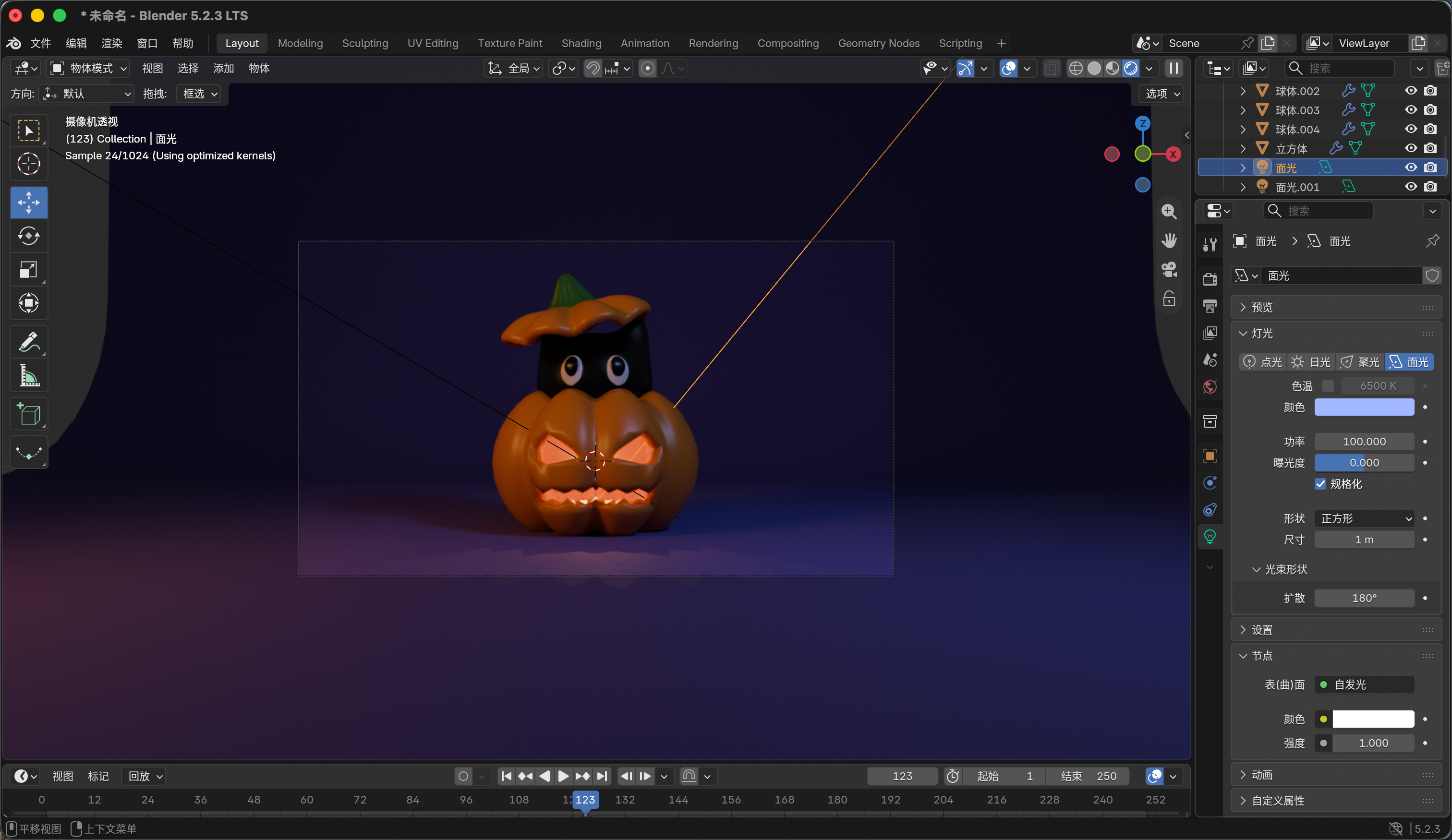Open the 形状 dropdown showing 正方形
This screenshot has height=840, width=1452.
click(1365, 518)
